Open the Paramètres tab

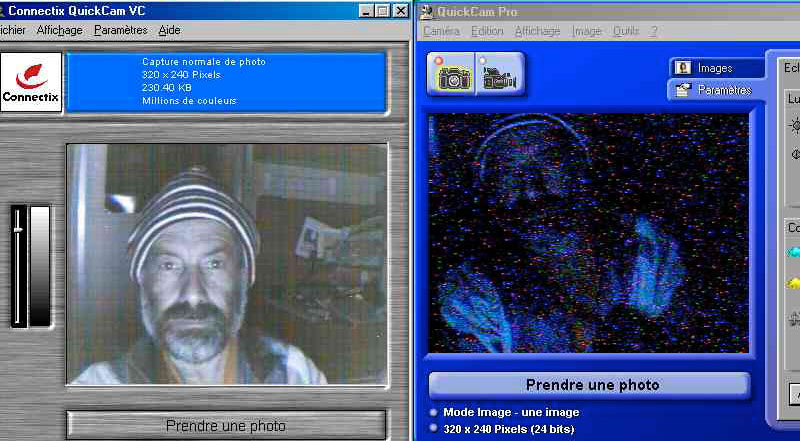(714, 90)
